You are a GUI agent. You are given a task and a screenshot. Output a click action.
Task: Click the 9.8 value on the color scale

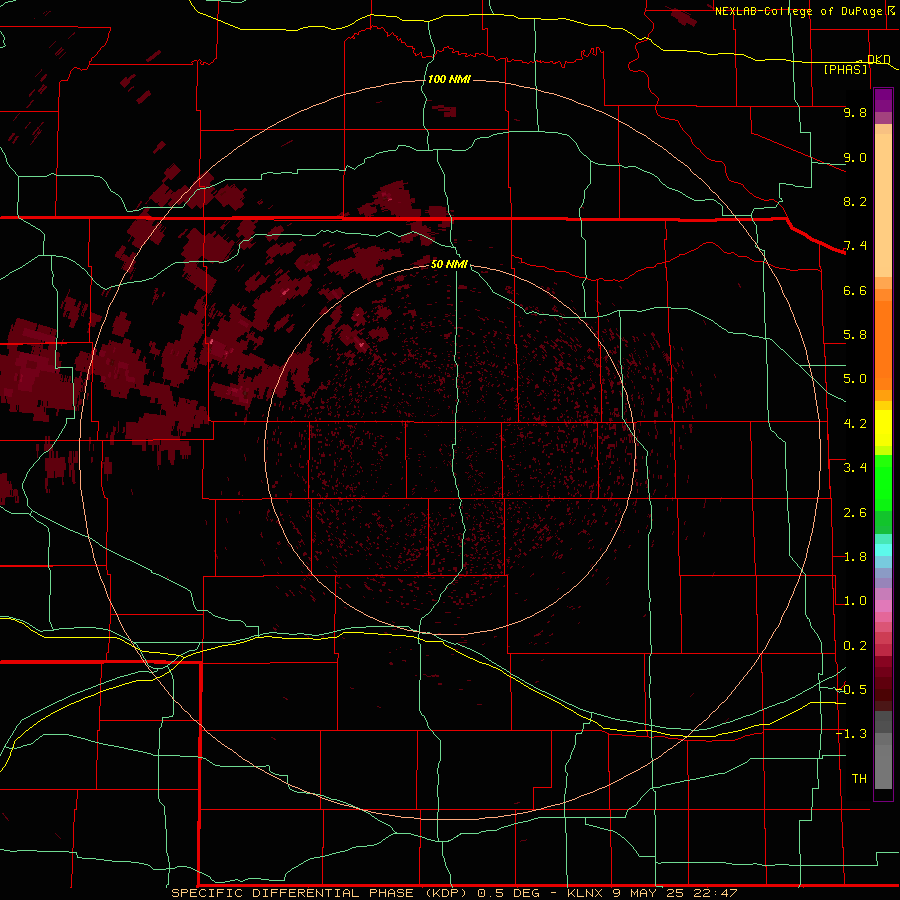point(855,112)
